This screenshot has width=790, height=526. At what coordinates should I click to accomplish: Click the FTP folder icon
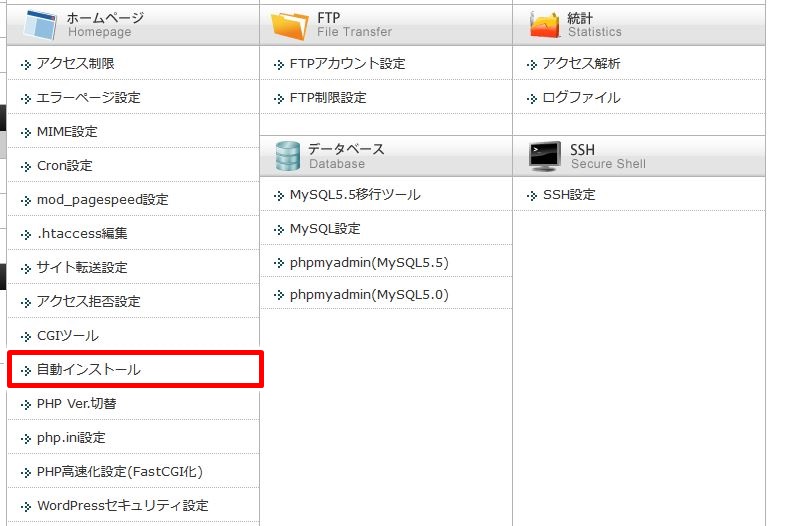pyautogui.click(x=290, y=26)
